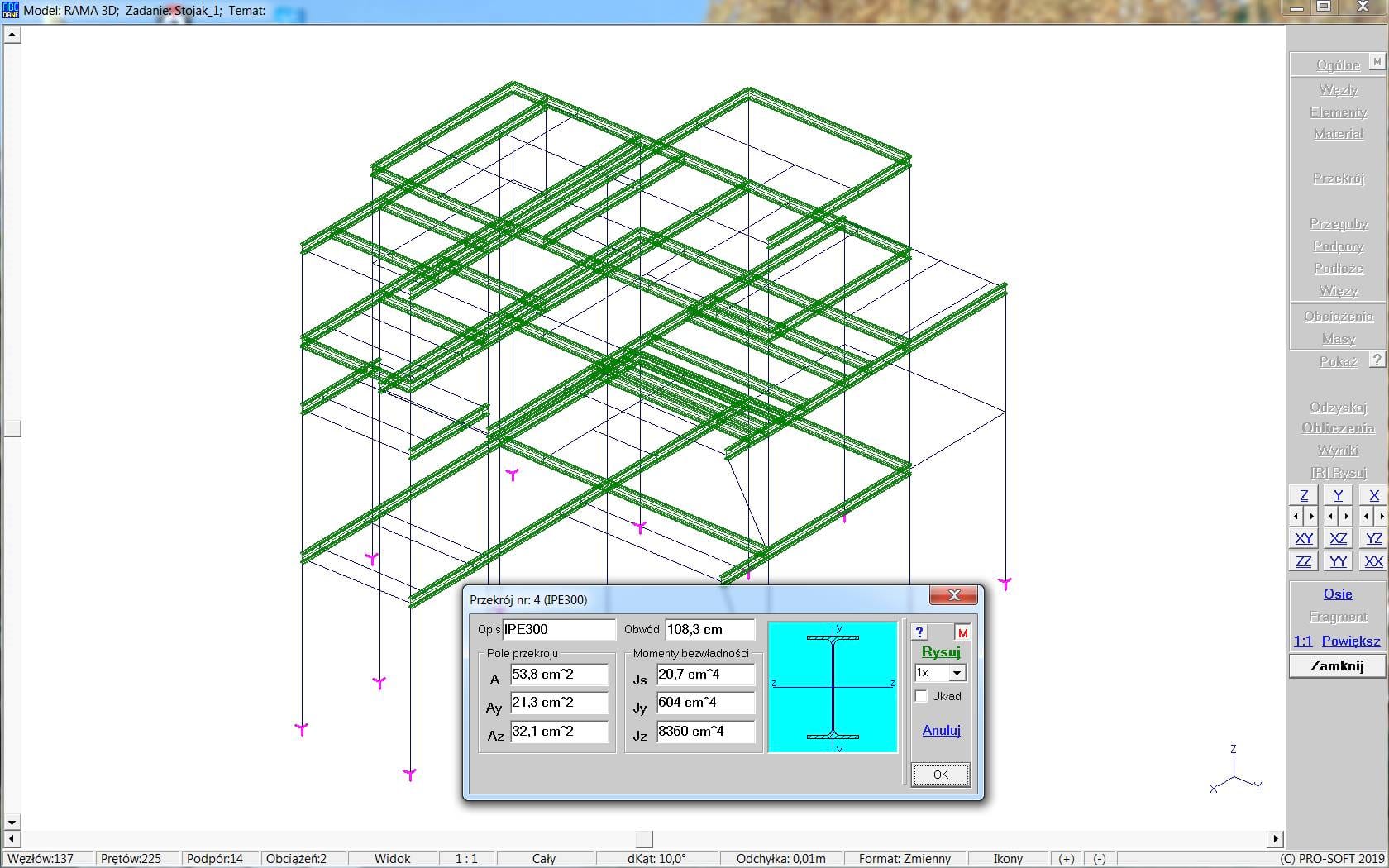Image resolution: width=1389 pixels, height=868 pixels.
Task: Click the horizontal scrollbar thumb
Action: point(643,839)
